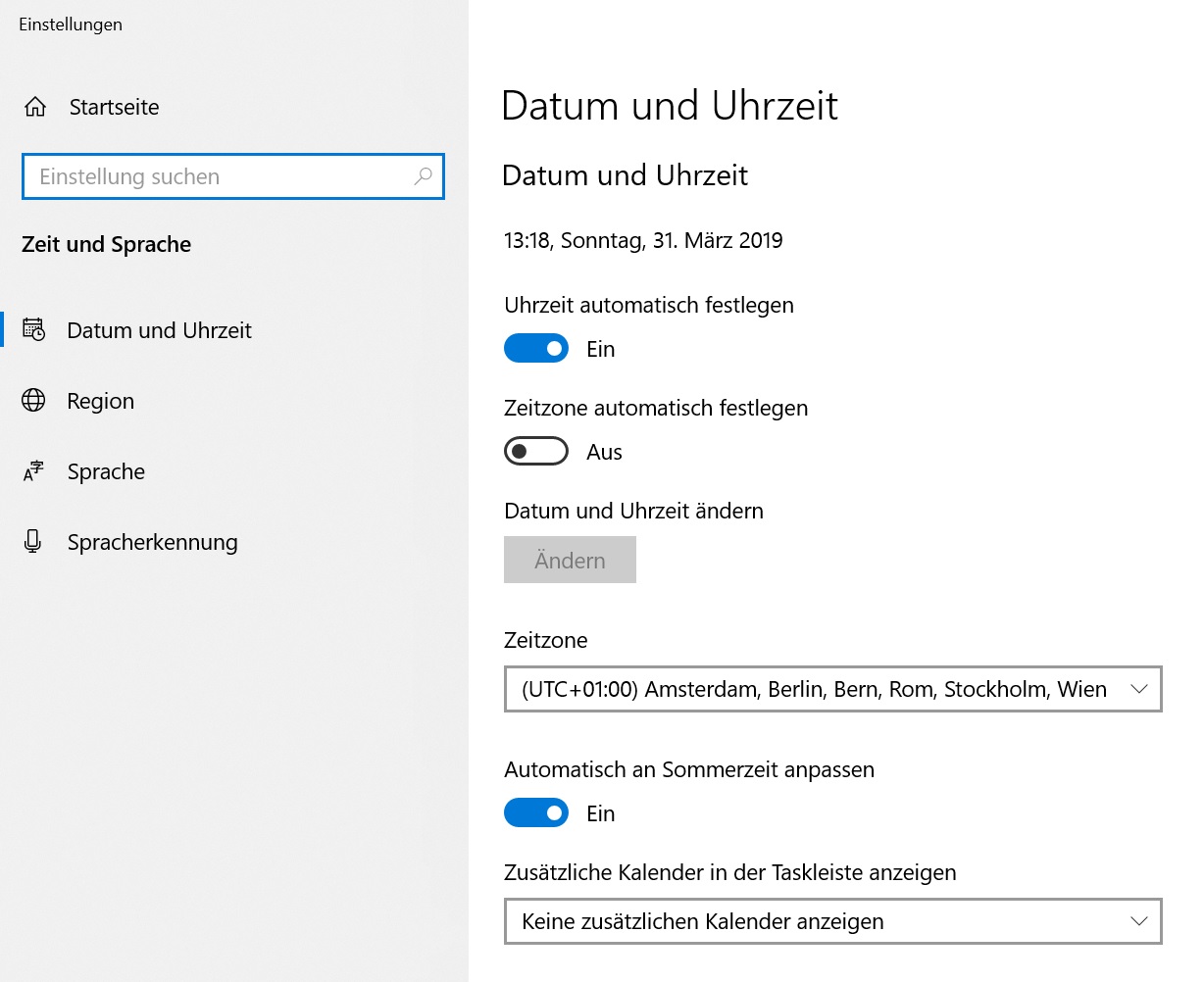The height and width of the screenshot is (982, 1204).
Task: Go to the Sprache settings page
Action: (x=106, y=471)
